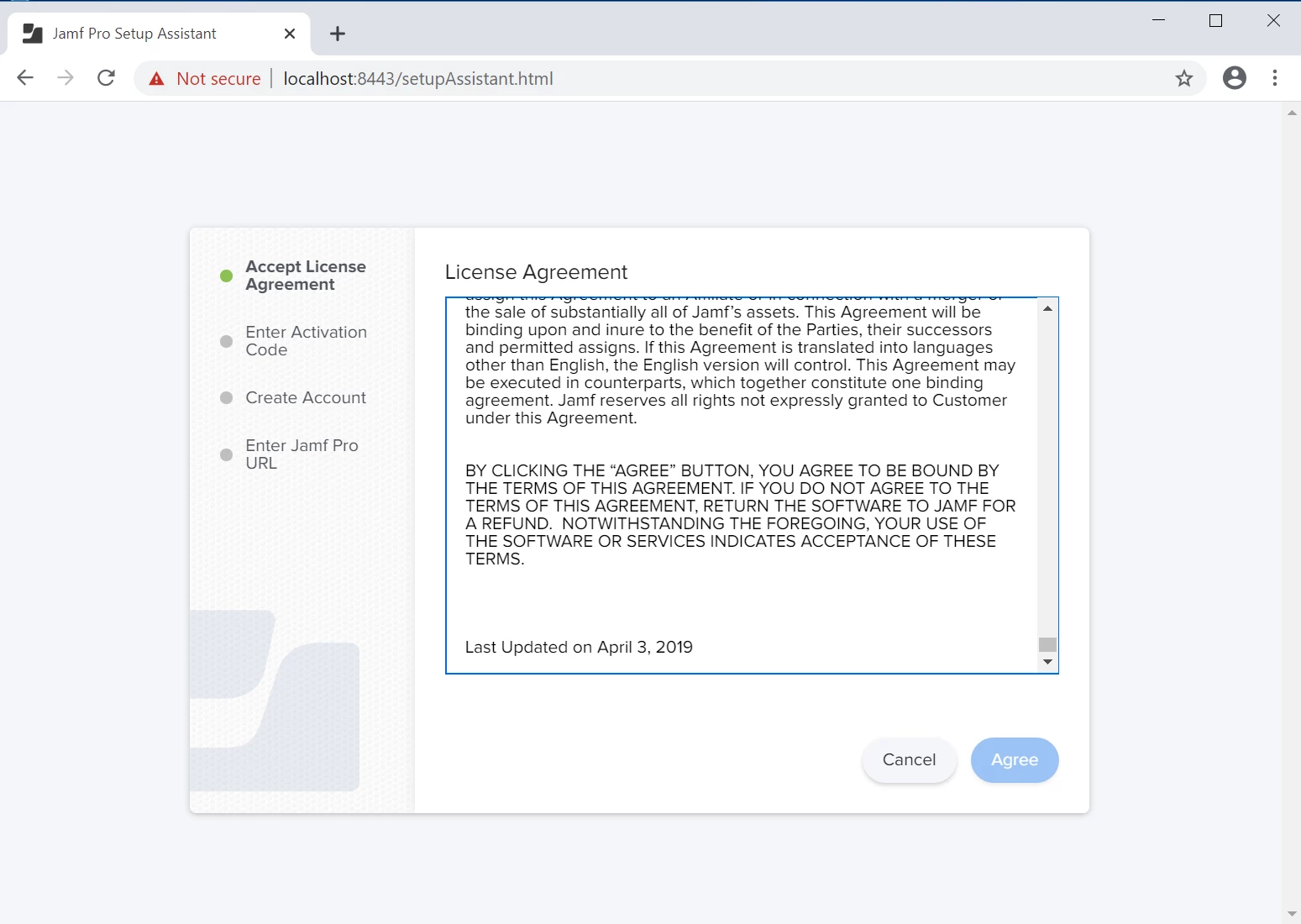This screenshot has width=1301, height=924.
Task: Click the green dot beside Accept License Agreement
Action: tap(226, 276)
